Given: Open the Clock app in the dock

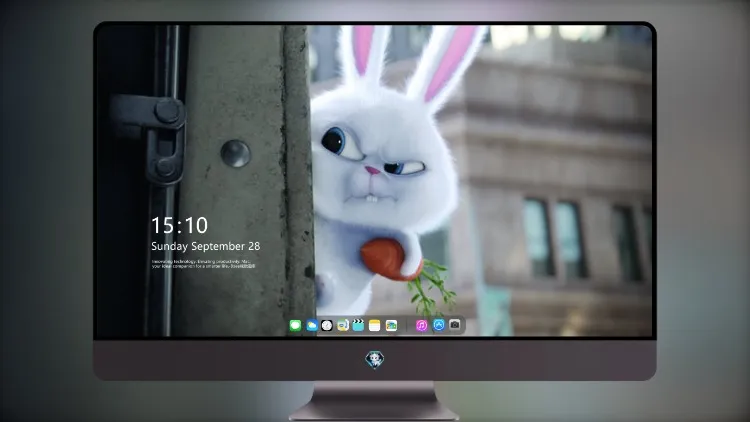Looking at the screenshot, I should [327, 326].
